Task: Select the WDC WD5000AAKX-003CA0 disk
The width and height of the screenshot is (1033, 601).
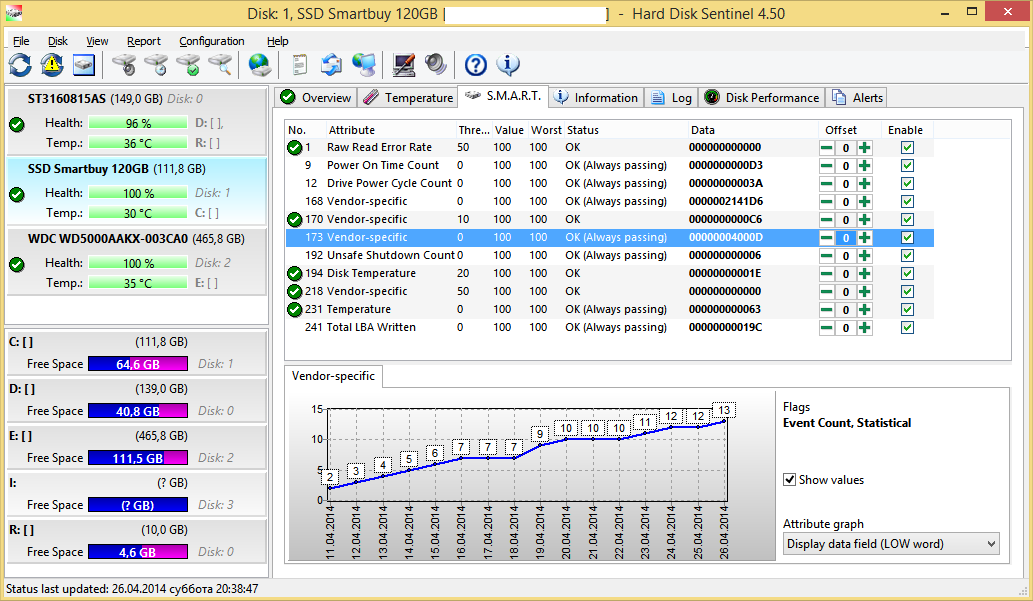Action: [x=136, y=239]
